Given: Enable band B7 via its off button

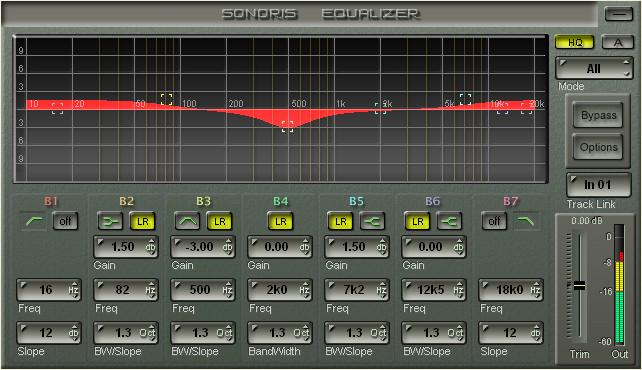Looking at the screenshot, I should (494, 221).
